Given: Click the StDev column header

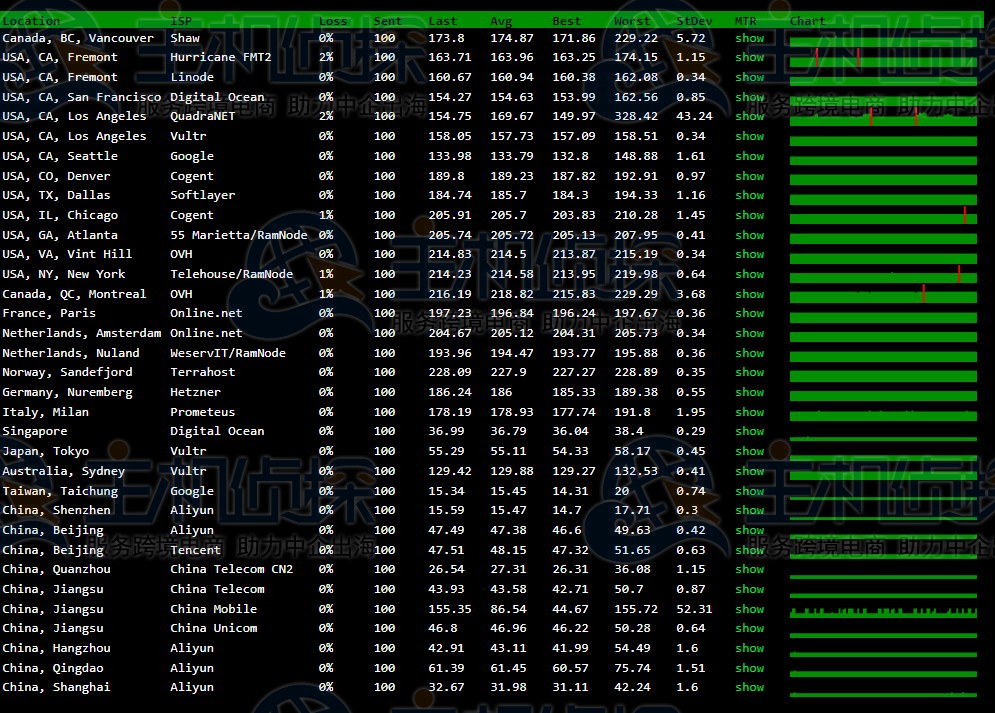Looking at the screenshot, I should (x=694, y=20).
